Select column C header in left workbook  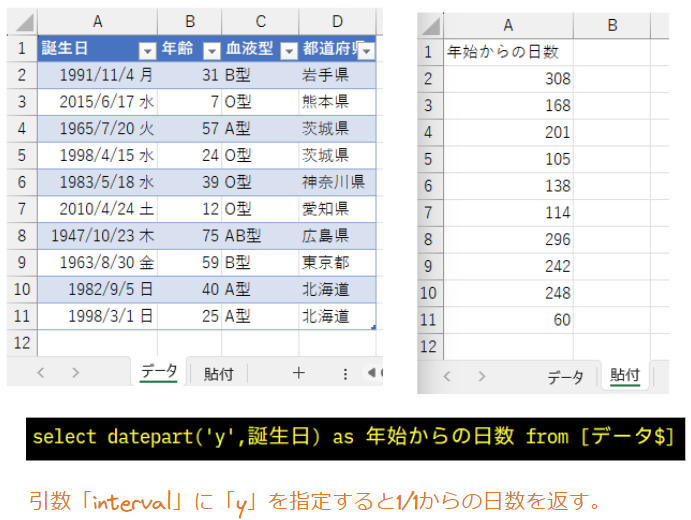pyautogui.click(x=260, y=22)
